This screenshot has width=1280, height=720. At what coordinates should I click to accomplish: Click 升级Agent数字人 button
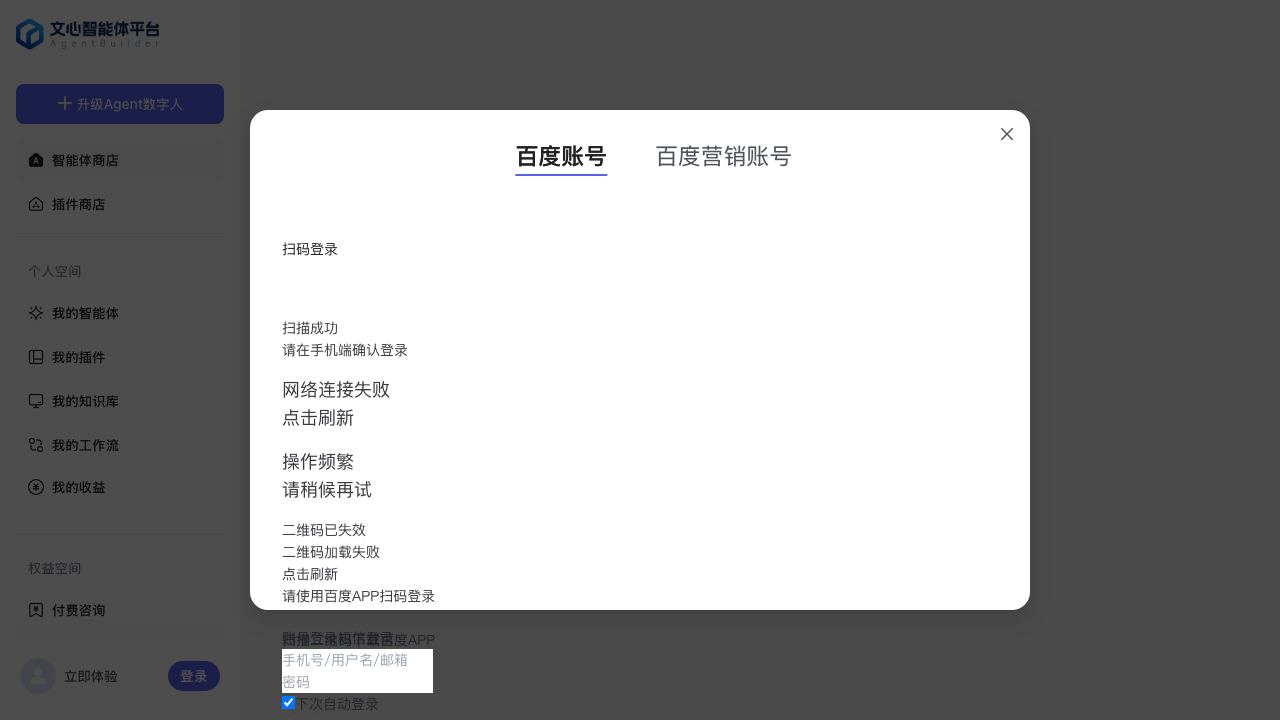point(120,104)
